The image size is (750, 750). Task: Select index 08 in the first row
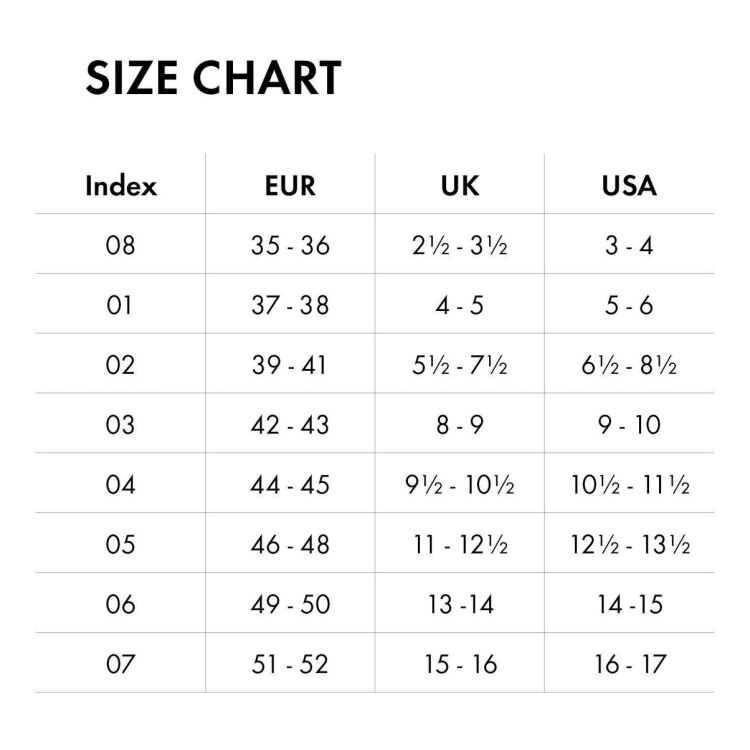pos(120,245)
